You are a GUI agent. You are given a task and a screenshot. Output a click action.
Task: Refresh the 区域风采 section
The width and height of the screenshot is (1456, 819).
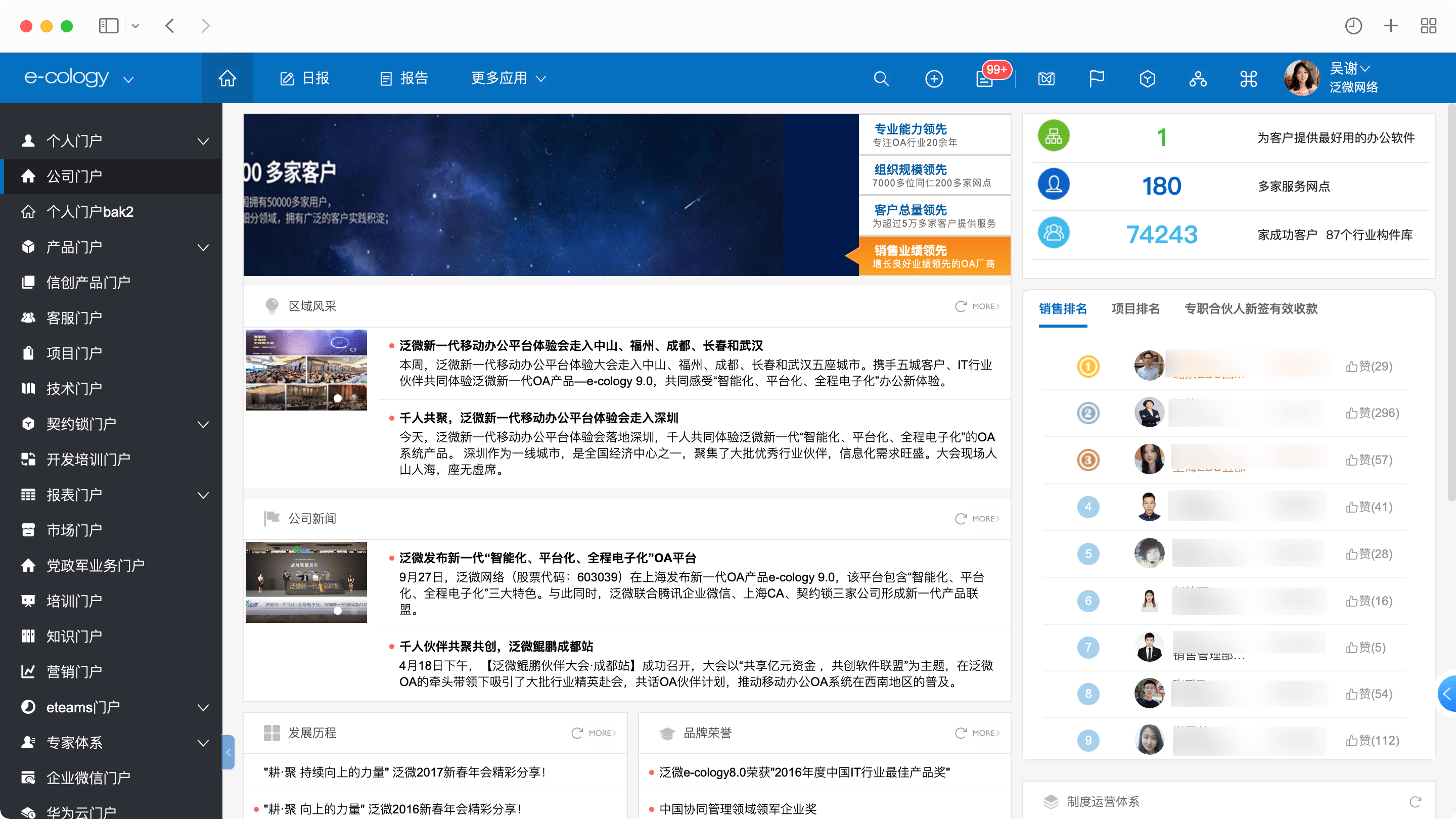[961, 306]
